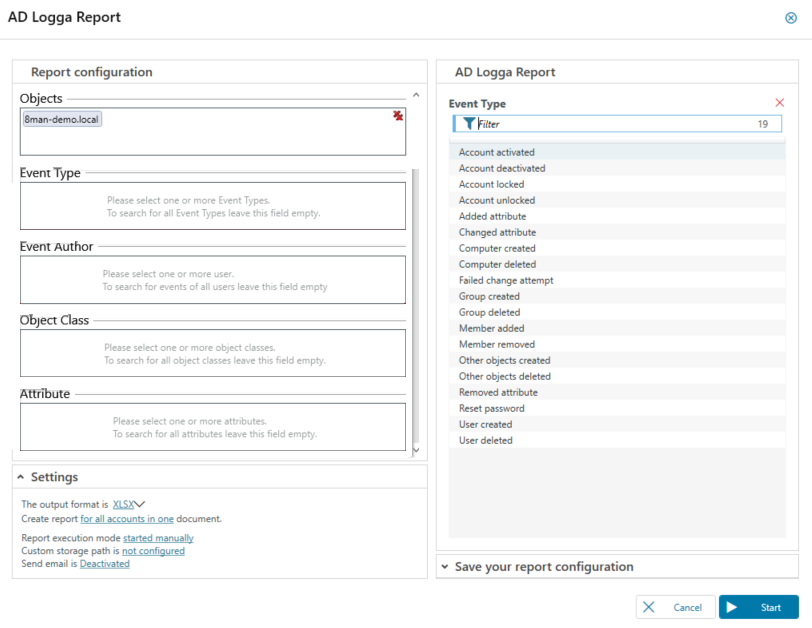Expand Save your report configuration
The width and height of the screenshot is (812, 628).
point(444,567)
